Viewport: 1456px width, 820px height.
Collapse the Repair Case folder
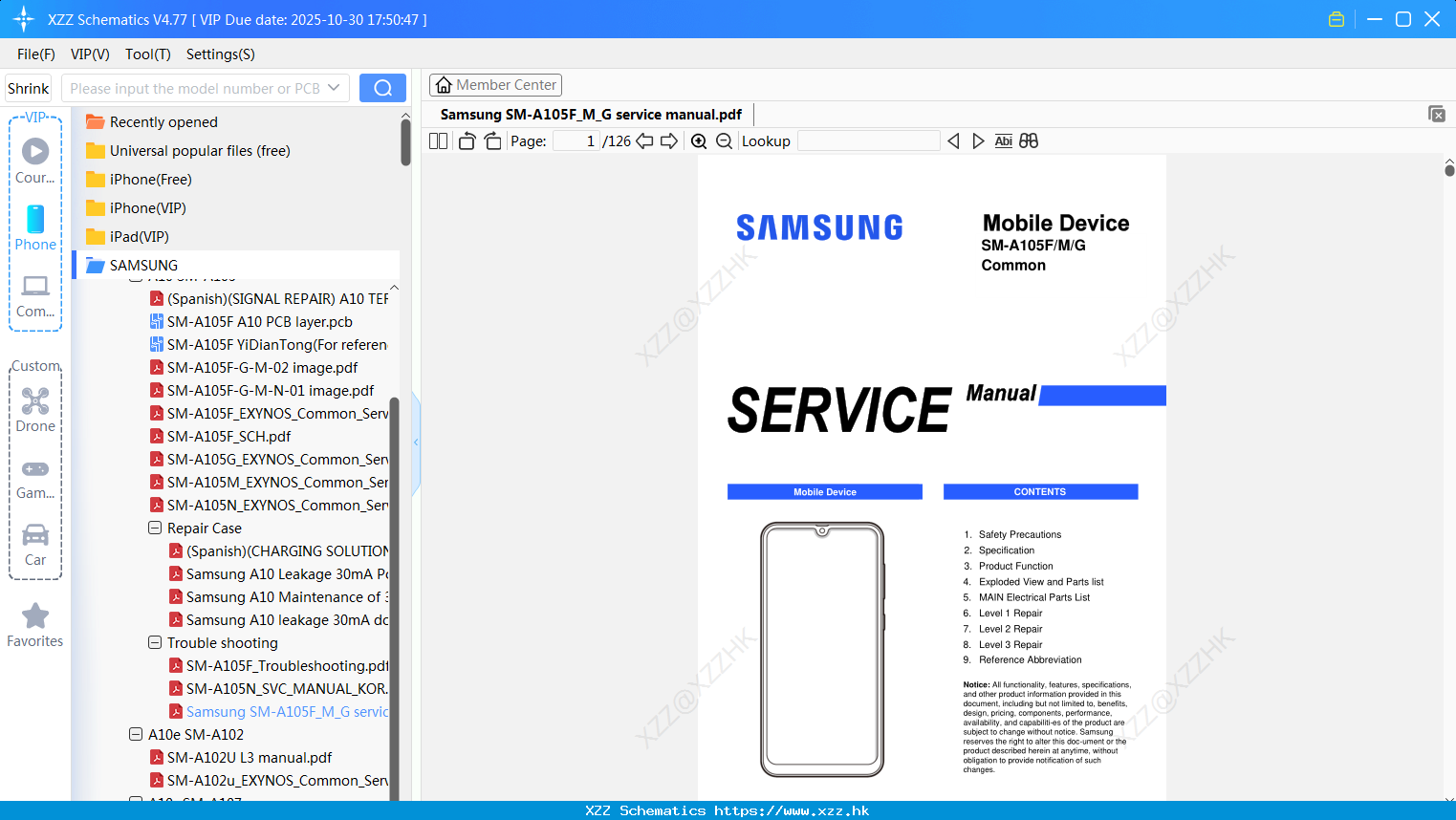pyautogui.click(x=155, y=528)
